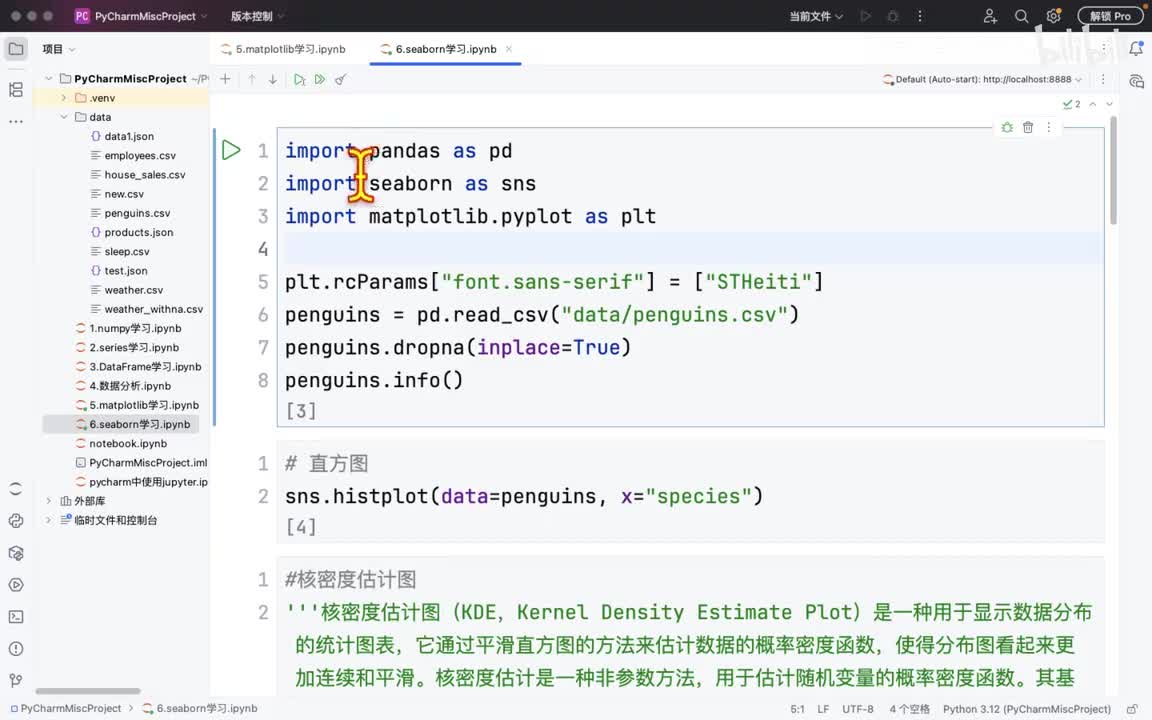
Task: Click 4 个空格 indent setting
Action: point(910,709)
